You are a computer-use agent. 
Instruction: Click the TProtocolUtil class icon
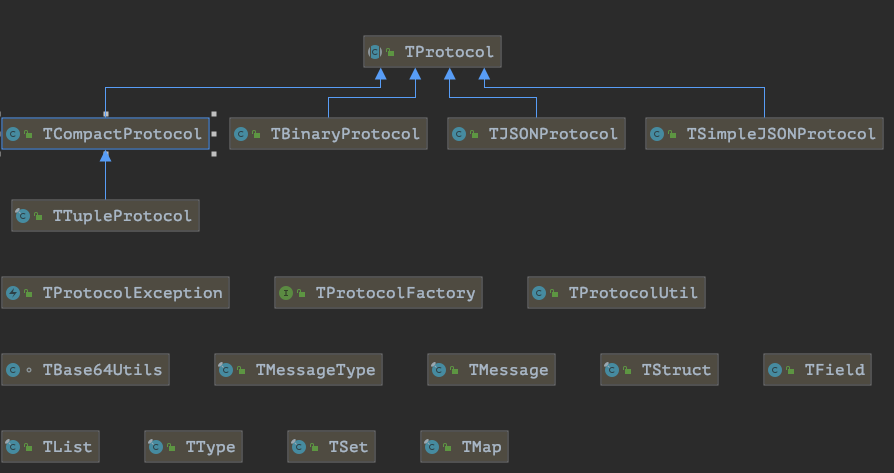coord(539,293)
